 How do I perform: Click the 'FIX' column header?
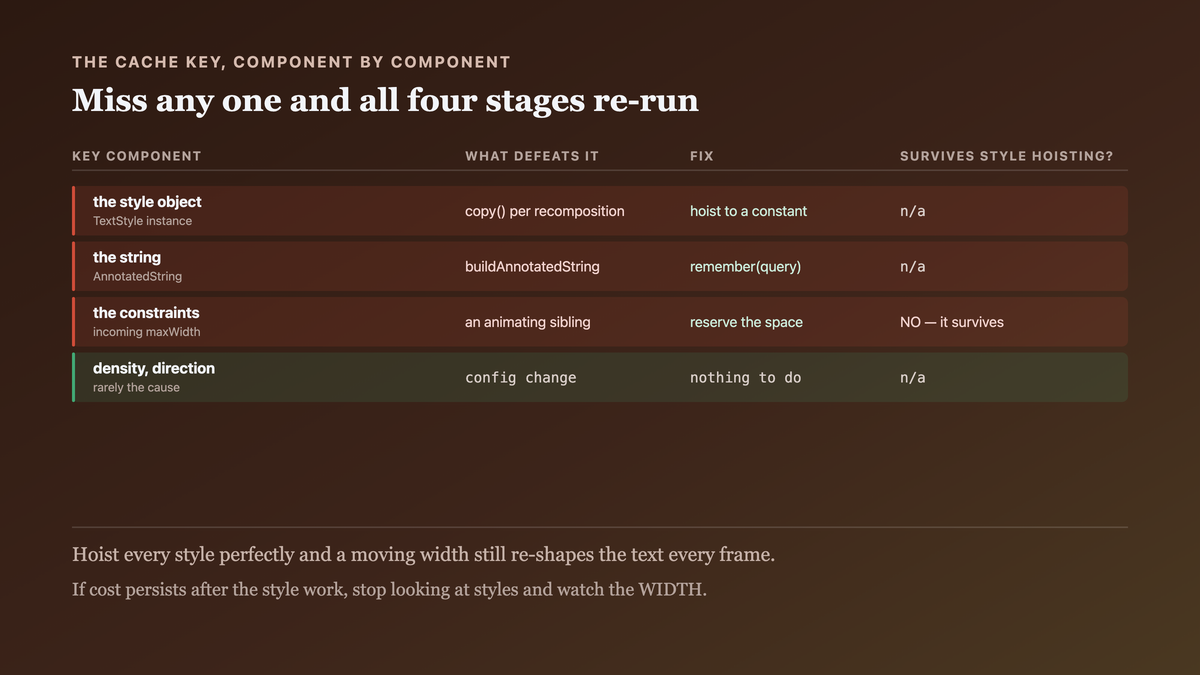click(x=702, y=156)
